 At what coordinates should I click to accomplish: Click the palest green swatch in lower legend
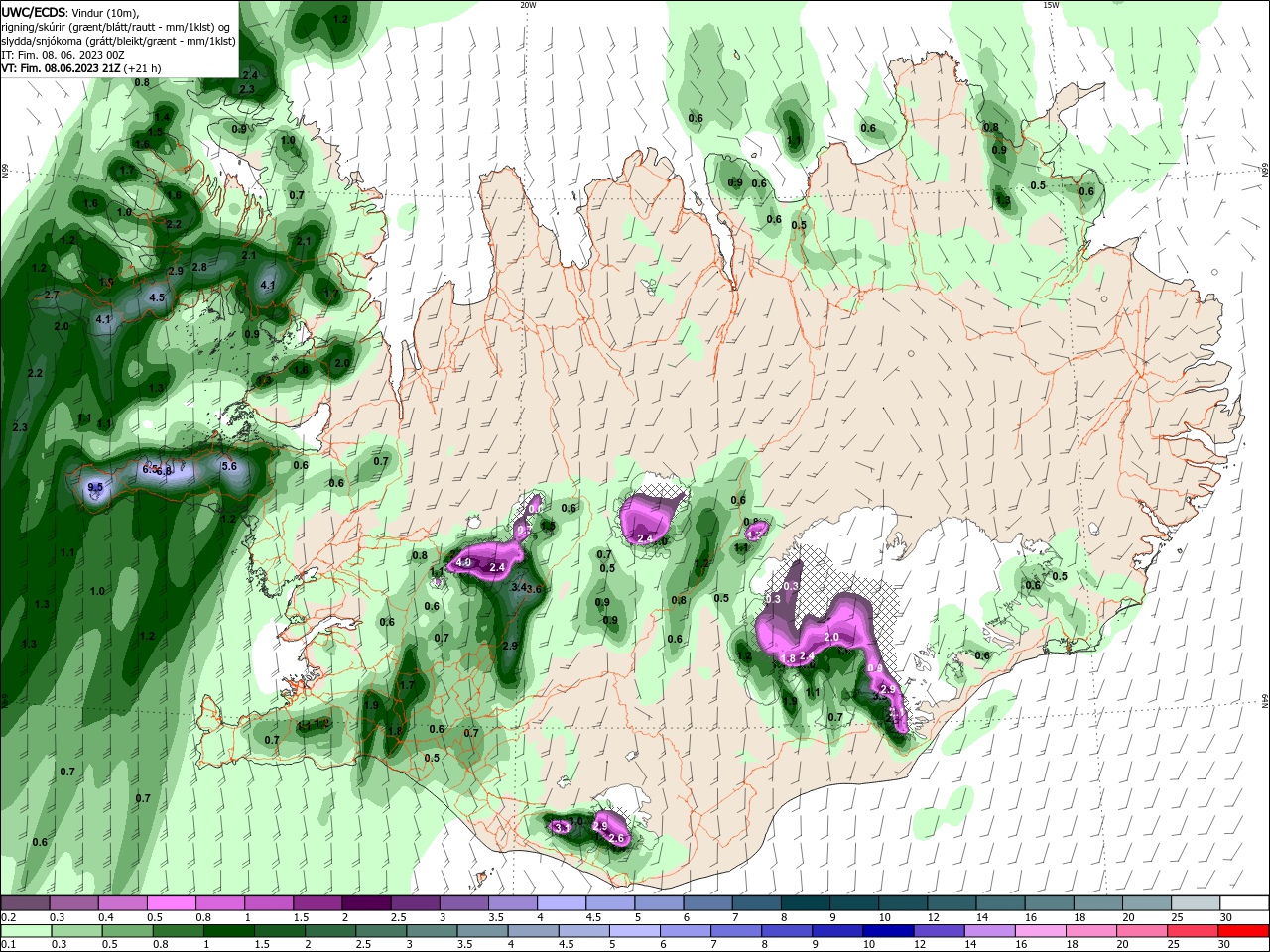click(25, 931)
